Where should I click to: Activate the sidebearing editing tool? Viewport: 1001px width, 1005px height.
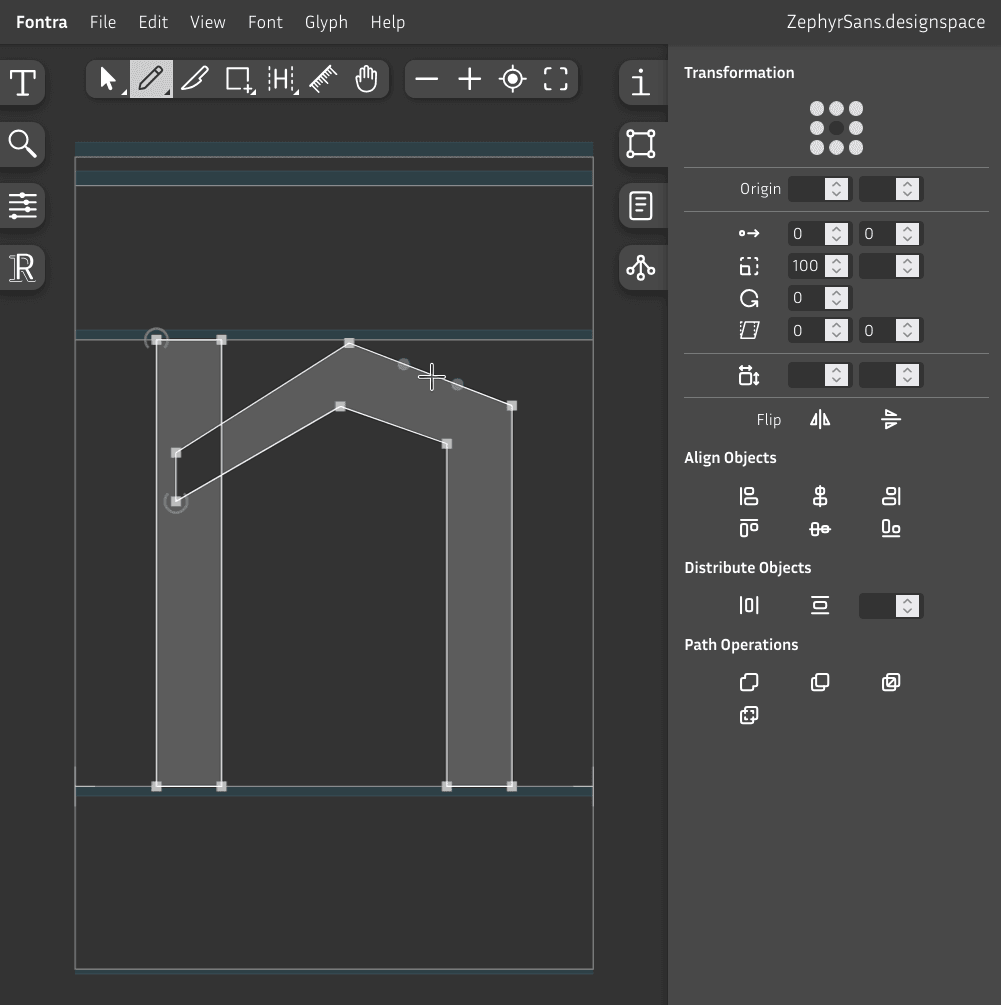pos(281,79)
